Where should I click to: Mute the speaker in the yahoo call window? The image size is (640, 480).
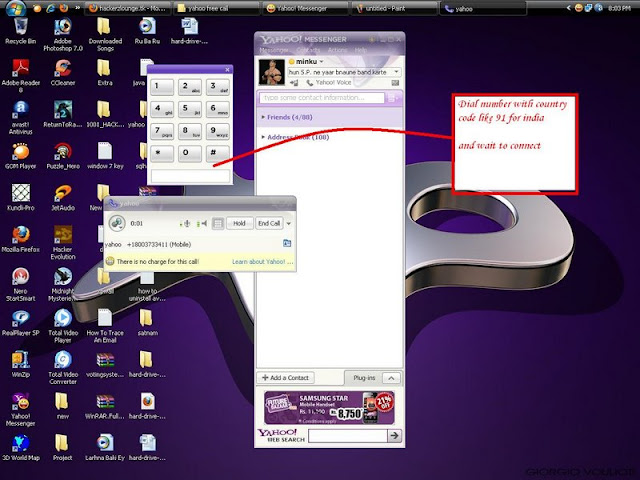202,223
